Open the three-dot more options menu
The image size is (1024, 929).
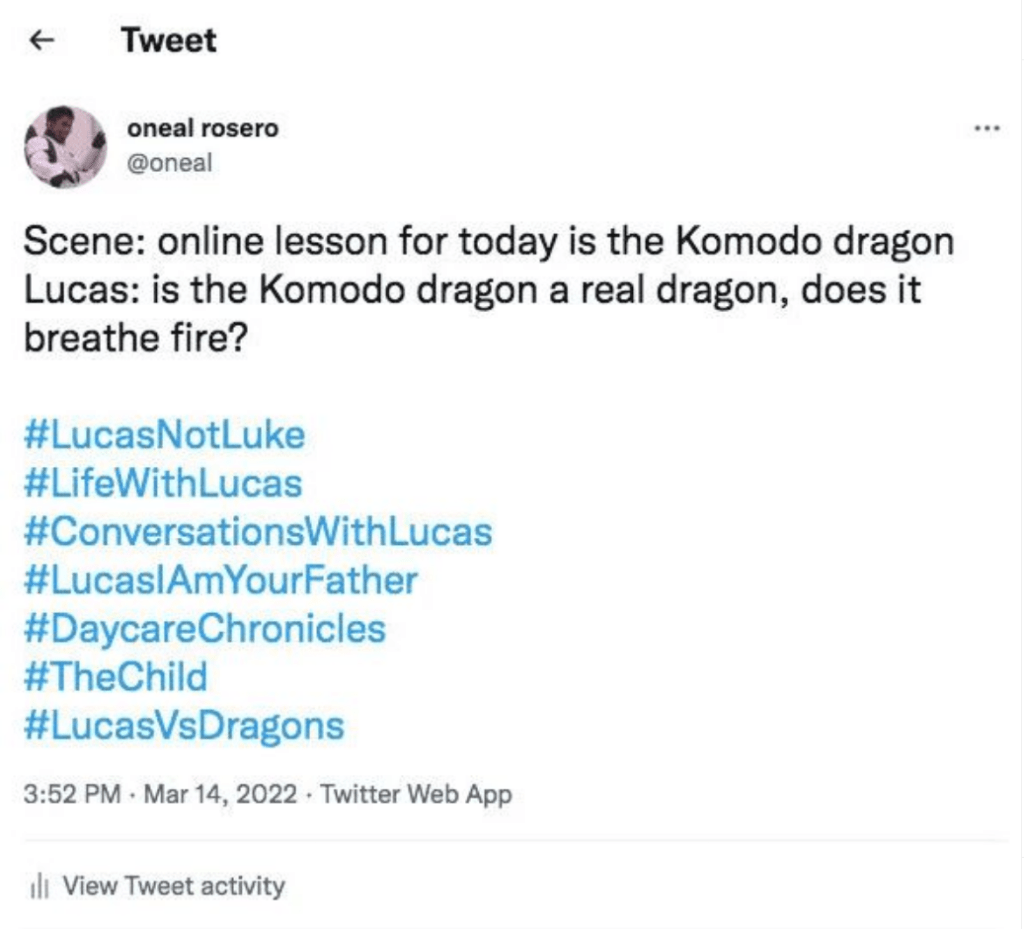click(x=986, y=128)
